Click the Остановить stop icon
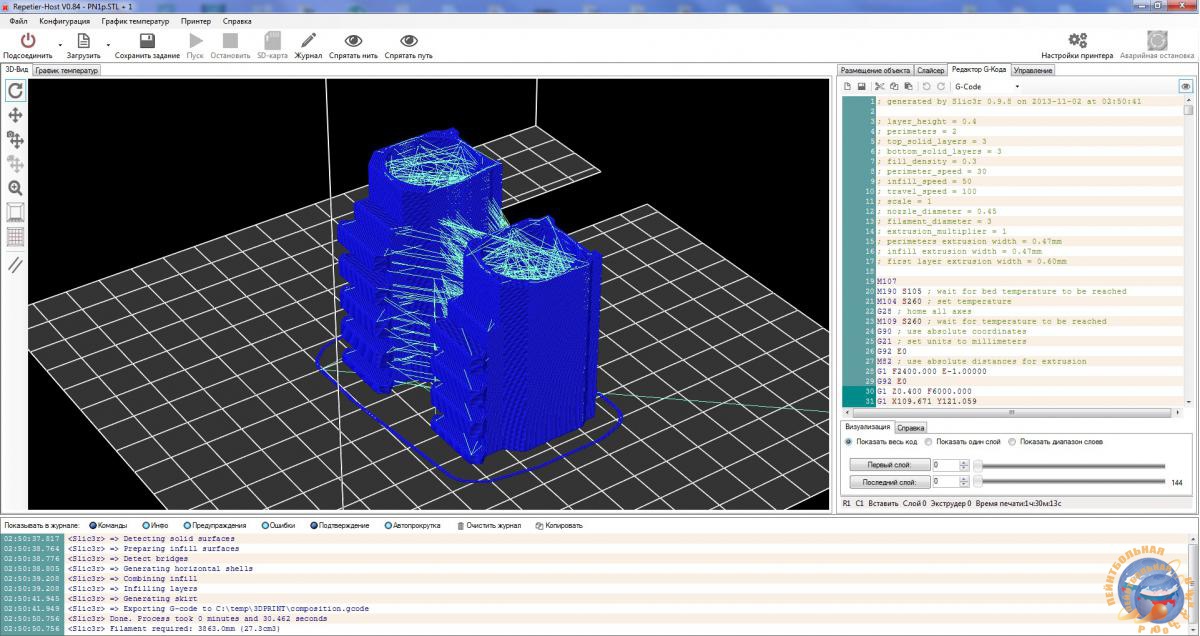Screen dimensions: 1200x636 [x=231, y=40]
